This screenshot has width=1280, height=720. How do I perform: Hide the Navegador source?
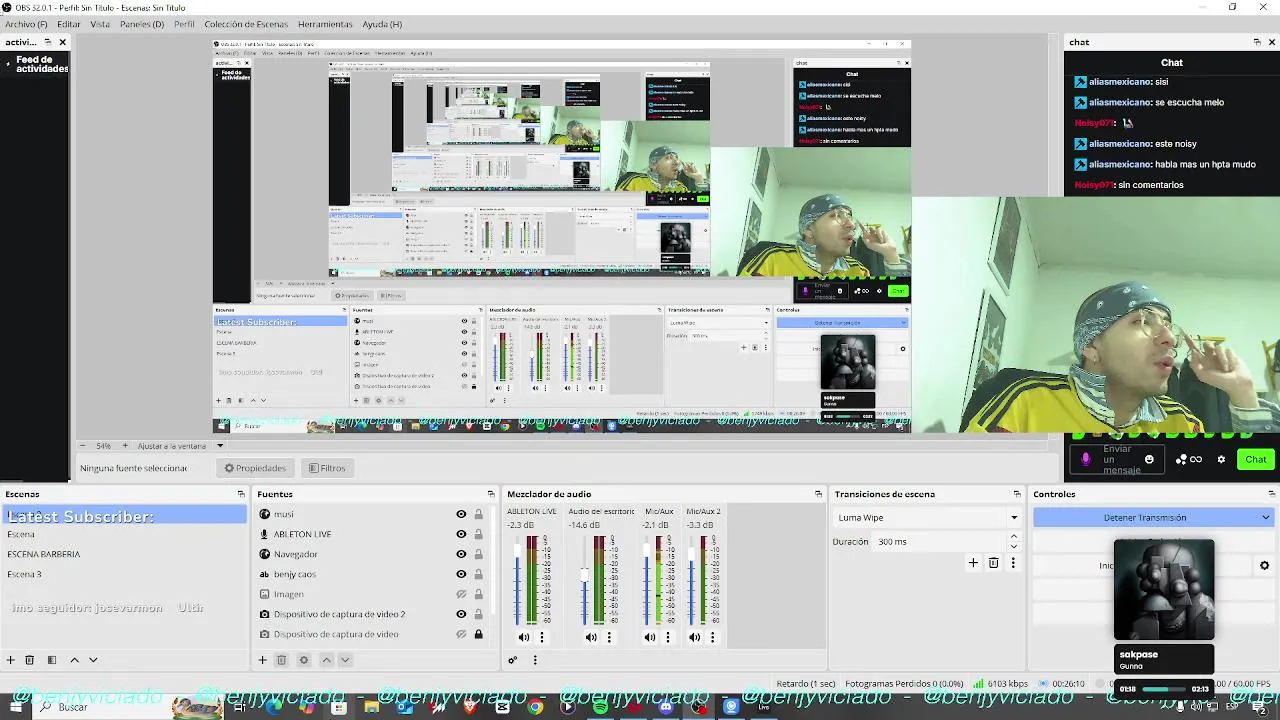[461, 554]
